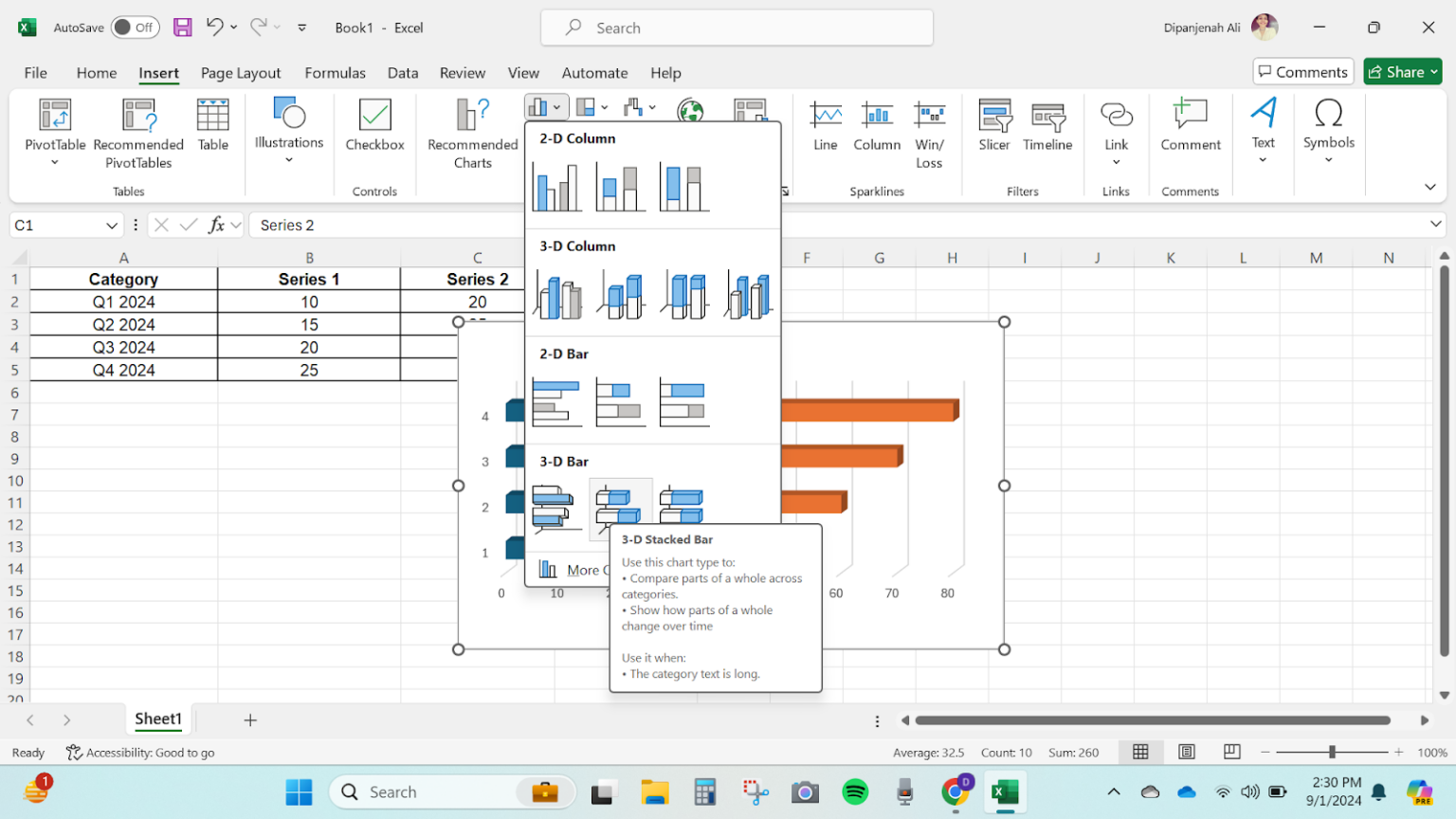Switch to Page Break Preview view
This screenshot has height=819, width=1456.
click(1231, 752)
